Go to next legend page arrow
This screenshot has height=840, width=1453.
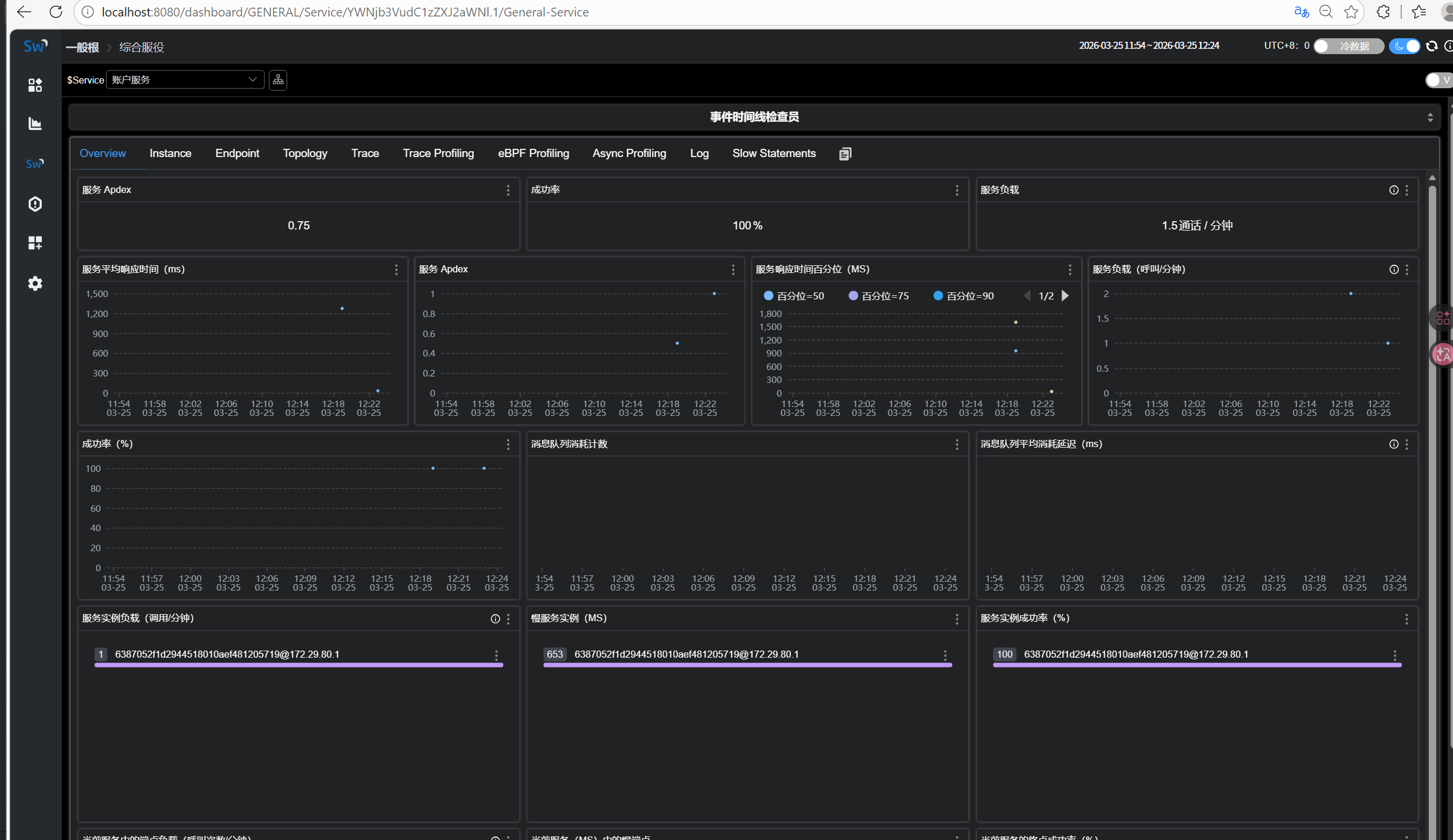click(x=1065, y=296)
